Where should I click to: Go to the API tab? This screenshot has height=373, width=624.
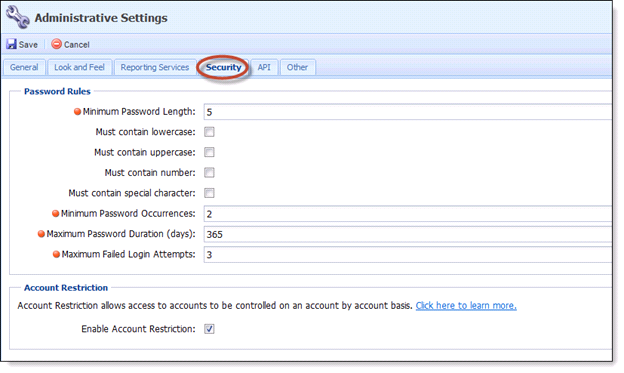(264, 67)
